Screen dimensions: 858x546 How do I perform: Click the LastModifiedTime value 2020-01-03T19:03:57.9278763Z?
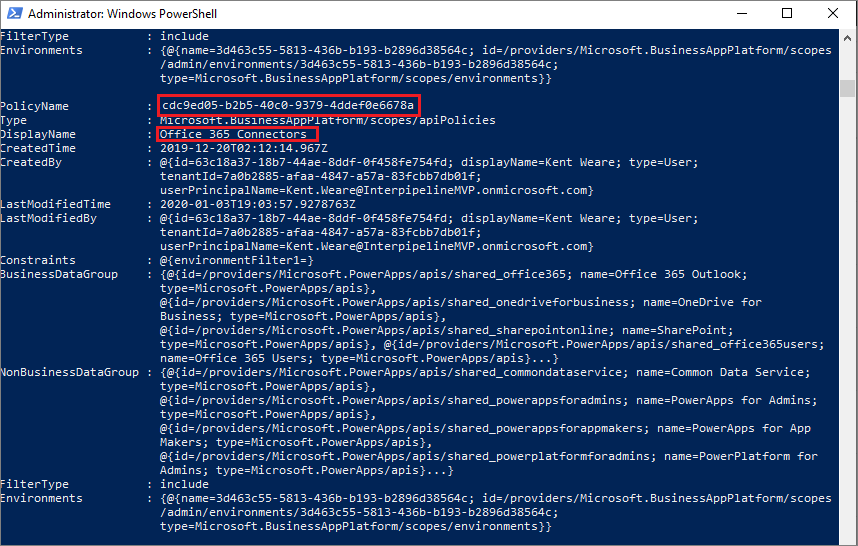(258, 204)
